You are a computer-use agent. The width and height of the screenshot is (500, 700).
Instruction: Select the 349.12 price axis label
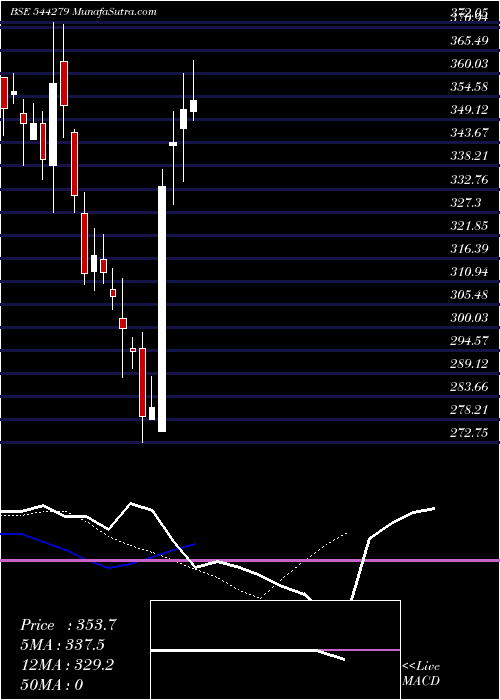click(x=468, y=110)
